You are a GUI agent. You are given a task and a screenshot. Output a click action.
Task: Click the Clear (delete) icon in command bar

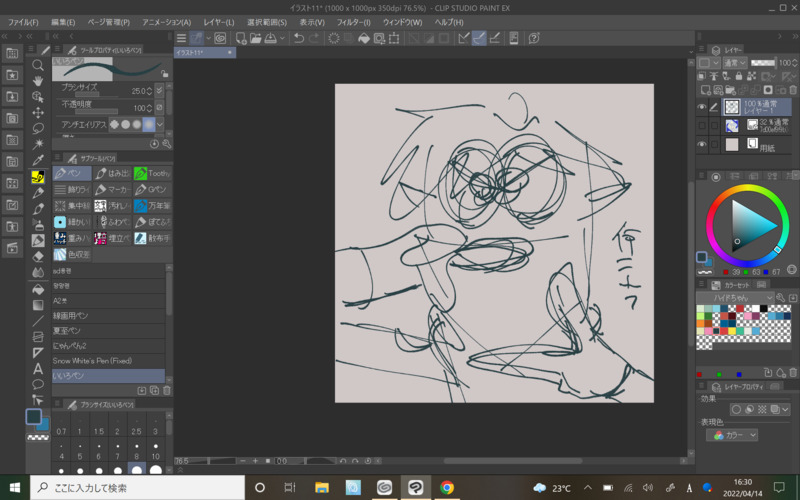click(x=334, y=38)
